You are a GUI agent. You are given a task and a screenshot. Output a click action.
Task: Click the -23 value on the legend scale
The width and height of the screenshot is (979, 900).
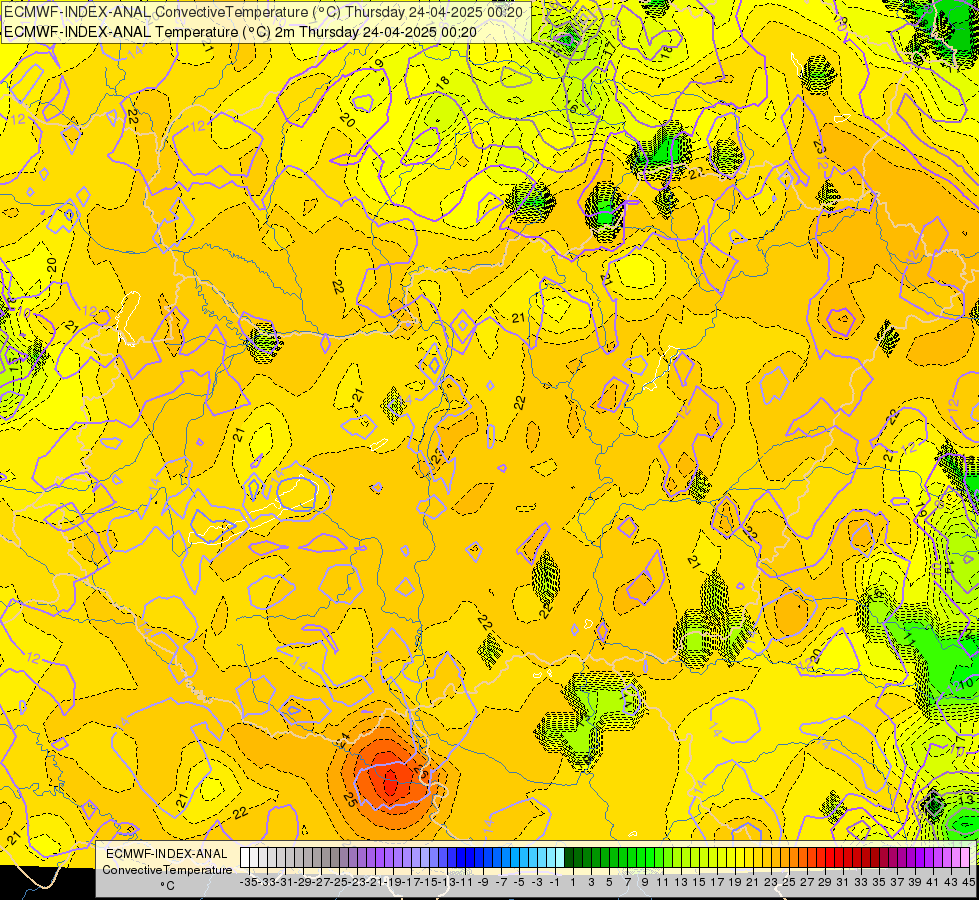pos(358,882)
